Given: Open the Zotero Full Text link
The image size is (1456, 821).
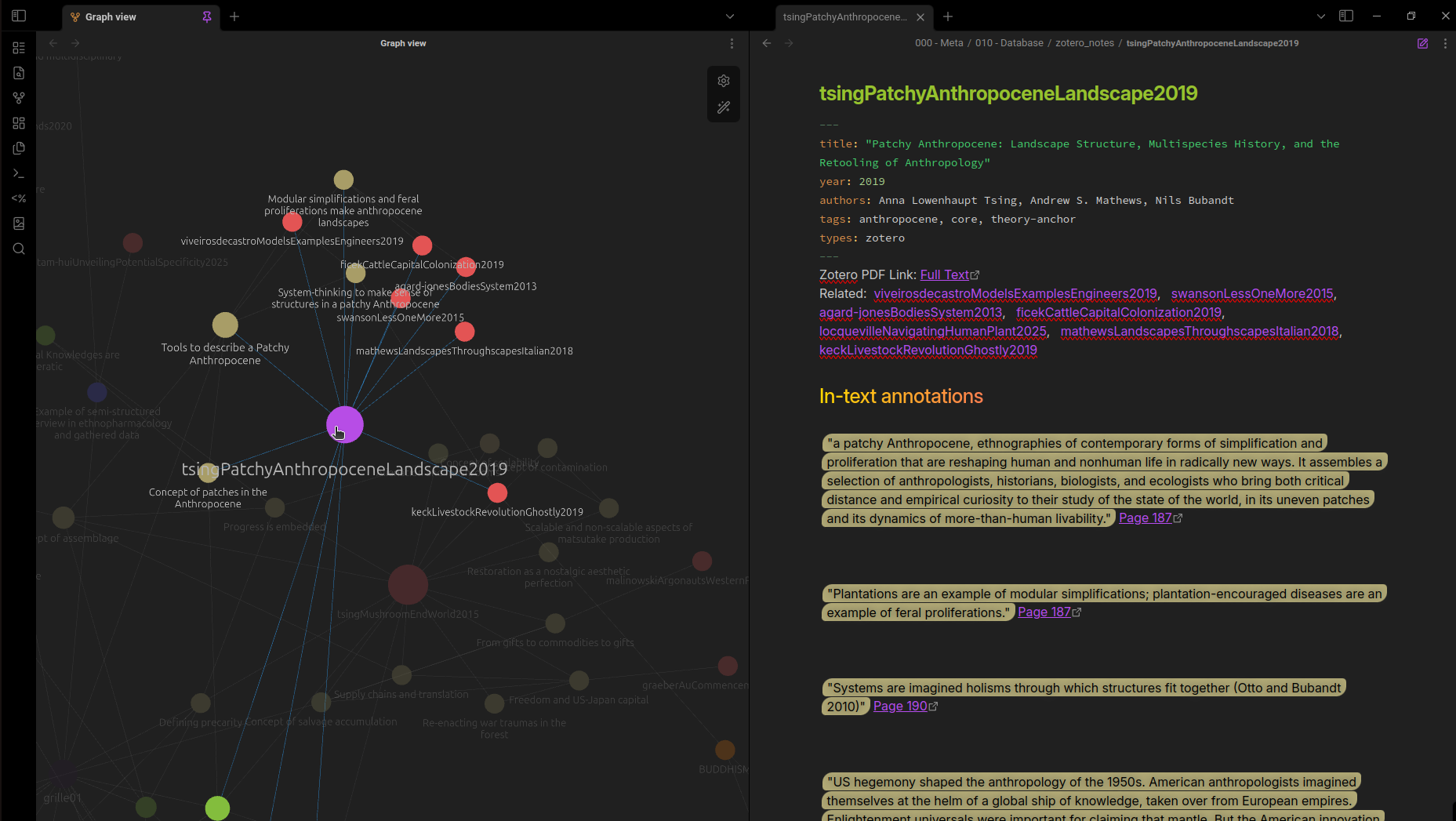Looking at the screenshot, I should point(945,274).
